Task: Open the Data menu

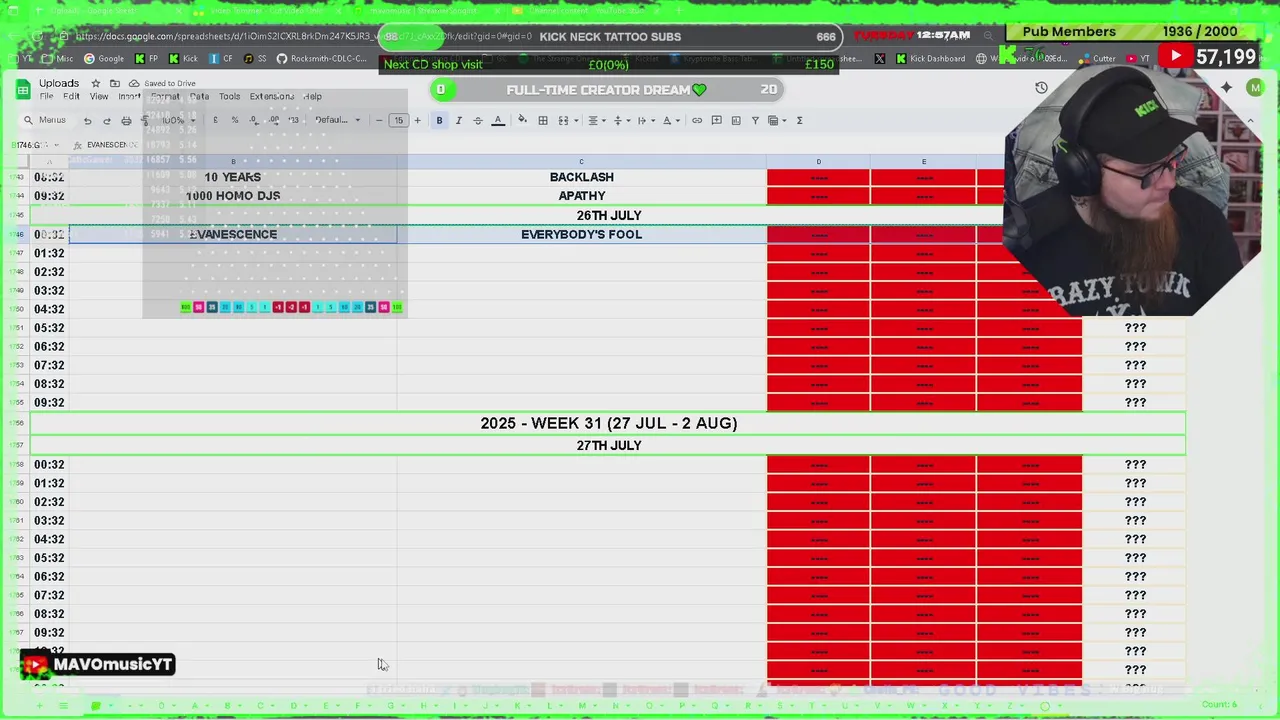Action: 200,97
